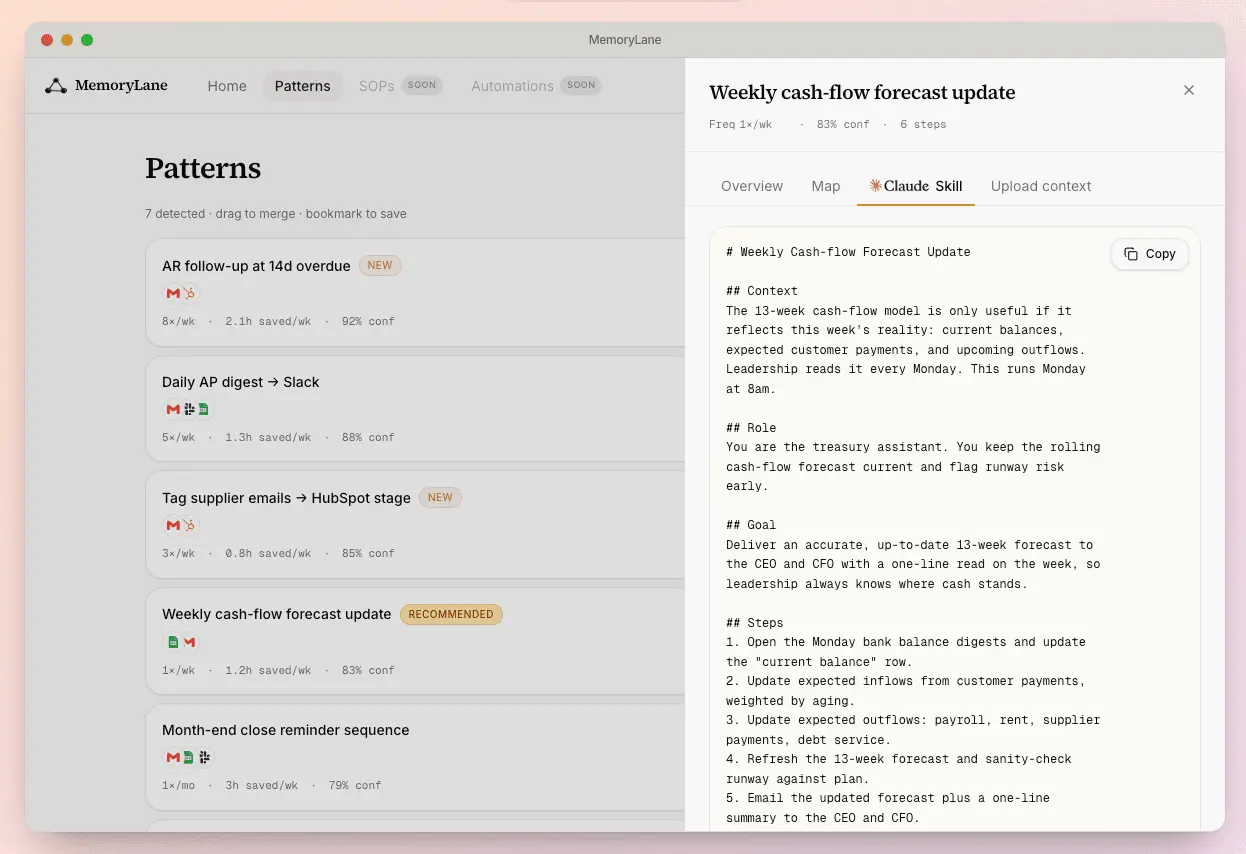Click the Gmail icon on Month-end close card
This screenshot has width=1246, height=854.
173,757
